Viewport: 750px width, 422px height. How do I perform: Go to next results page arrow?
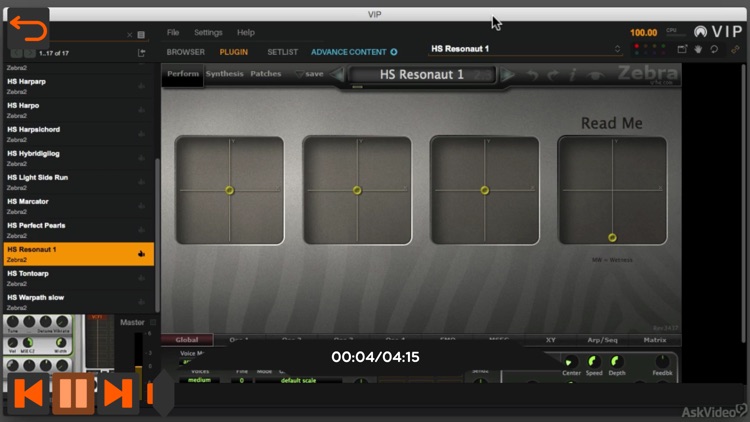[30, 53]
